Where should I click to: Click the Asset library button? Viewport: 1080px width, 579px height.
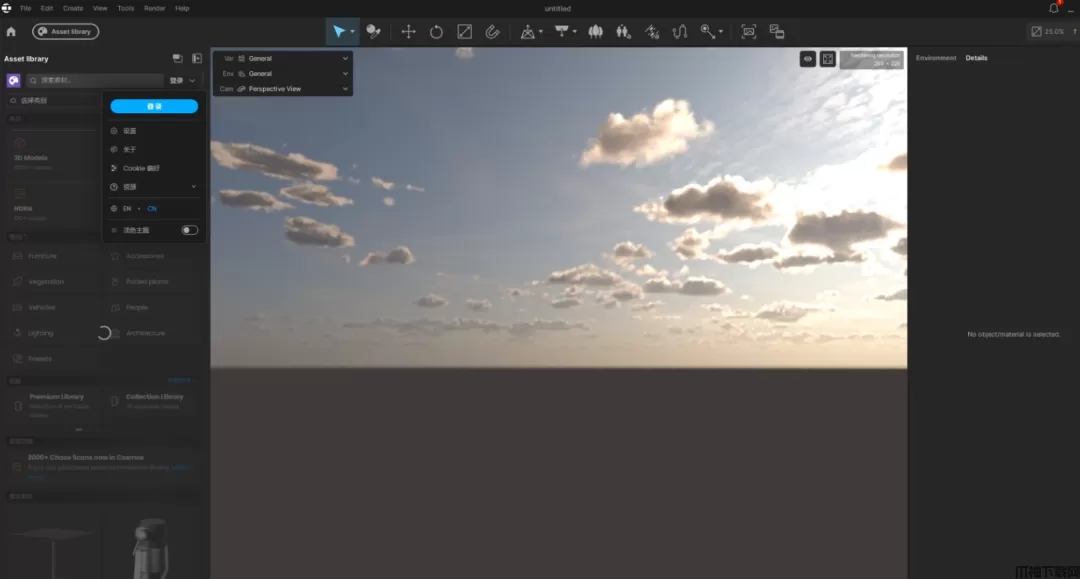[65, 32]
